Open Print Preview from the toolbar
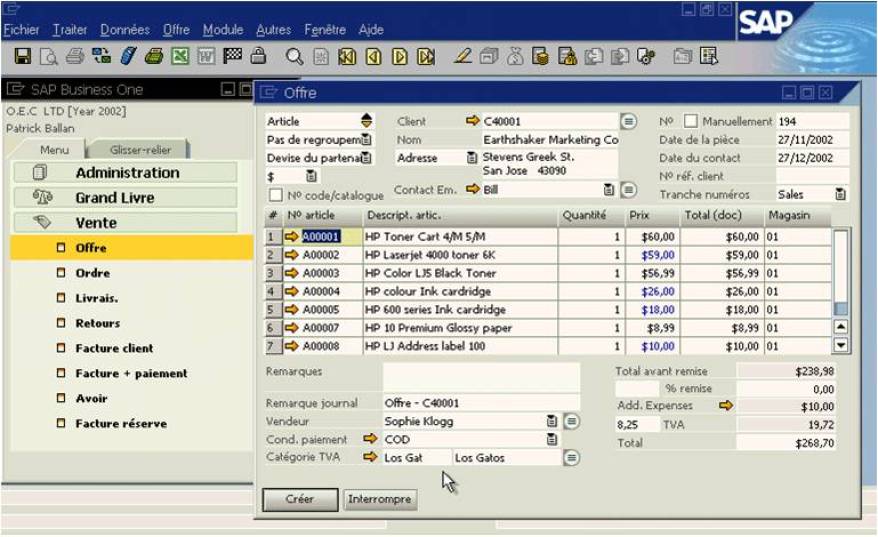Viewport: 878px width, 537px height. coord(49,56)
